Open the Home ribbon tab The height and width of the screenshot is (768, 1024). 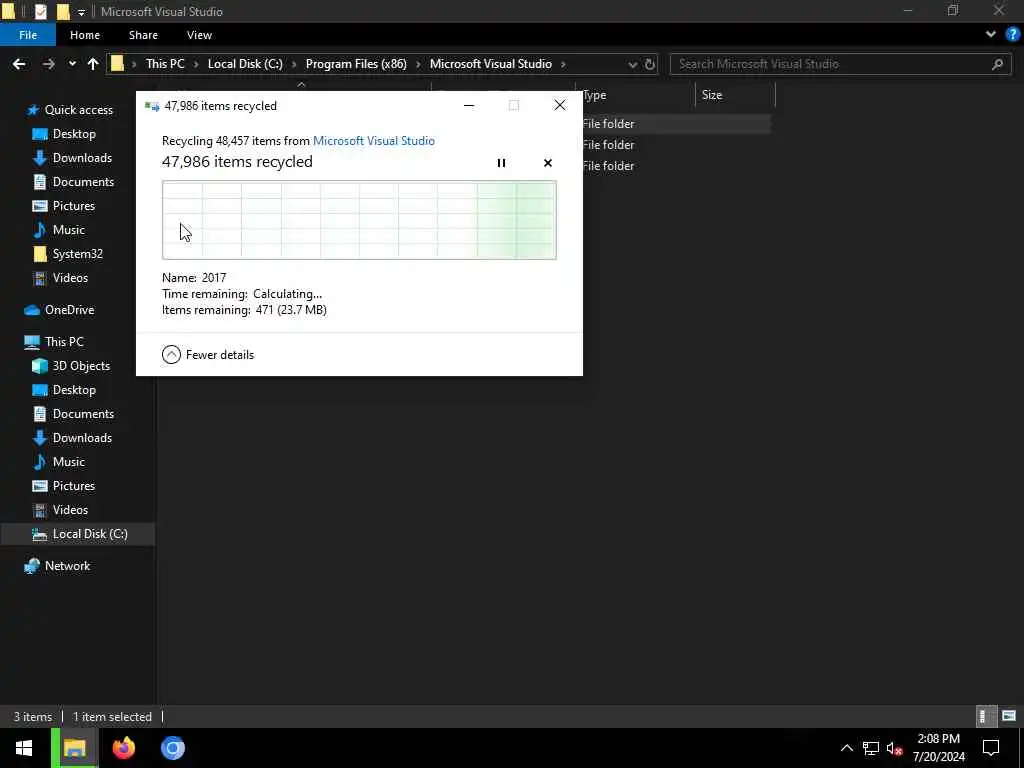(85, 35)
